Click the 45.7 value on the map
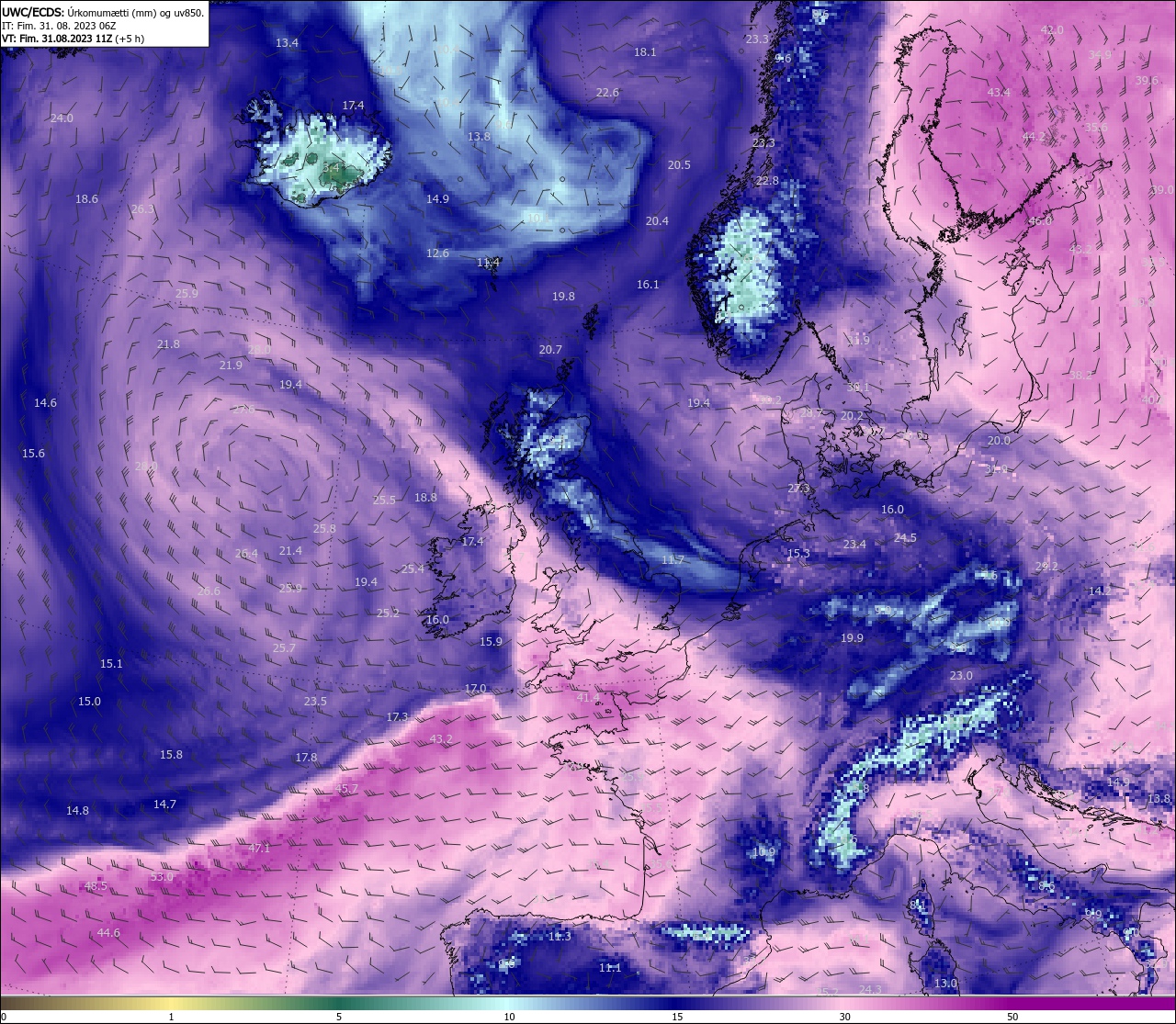 tap(346, 789)
